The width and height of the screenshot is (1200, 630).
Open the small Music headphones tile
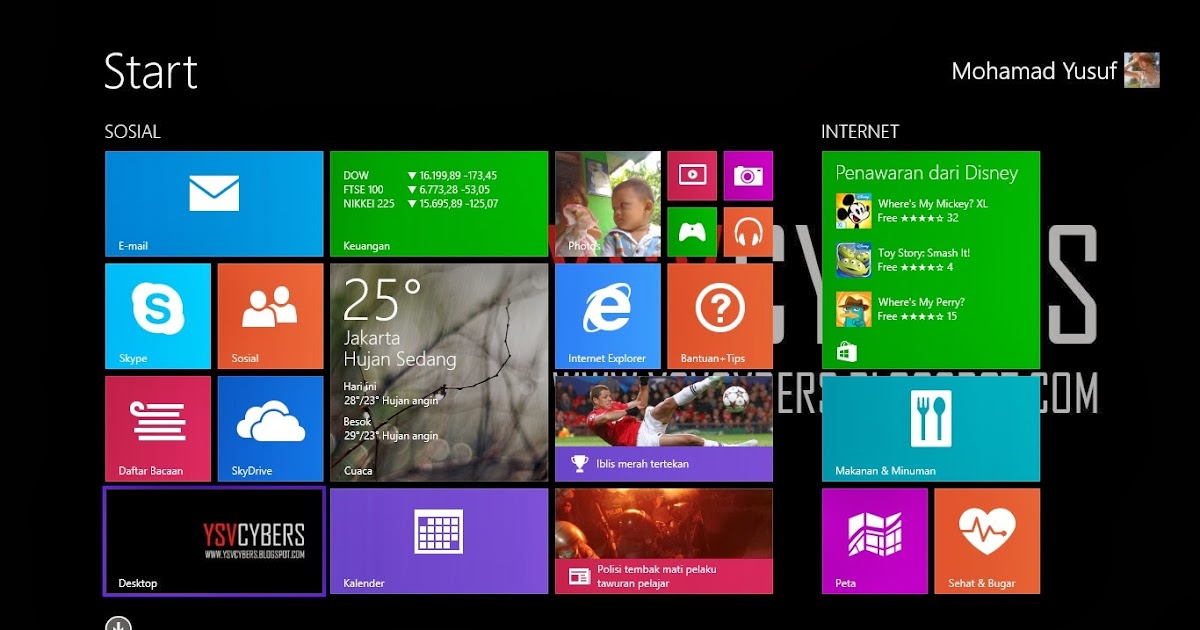(748, 232)
